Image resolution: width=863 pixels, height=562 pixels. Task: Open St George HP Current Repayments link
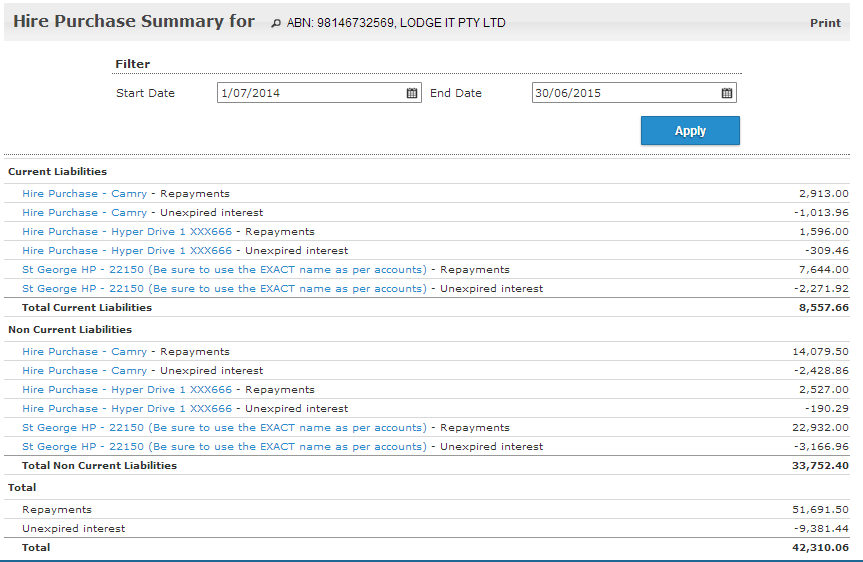(225, 270)
